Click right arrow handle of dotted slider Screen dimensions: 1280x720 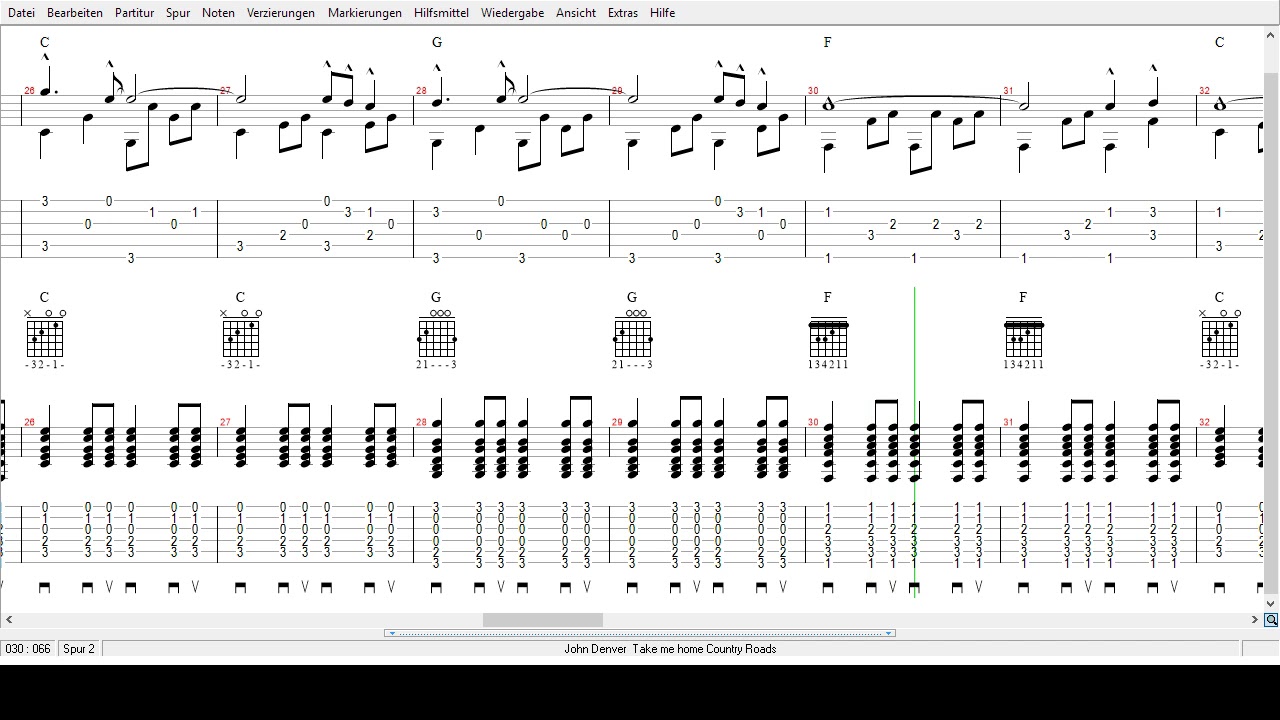(x=889, y=633)
